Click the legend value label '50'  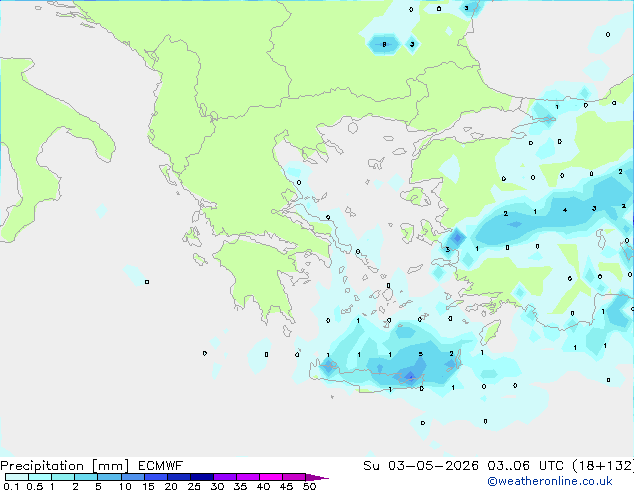coord(309,486)
